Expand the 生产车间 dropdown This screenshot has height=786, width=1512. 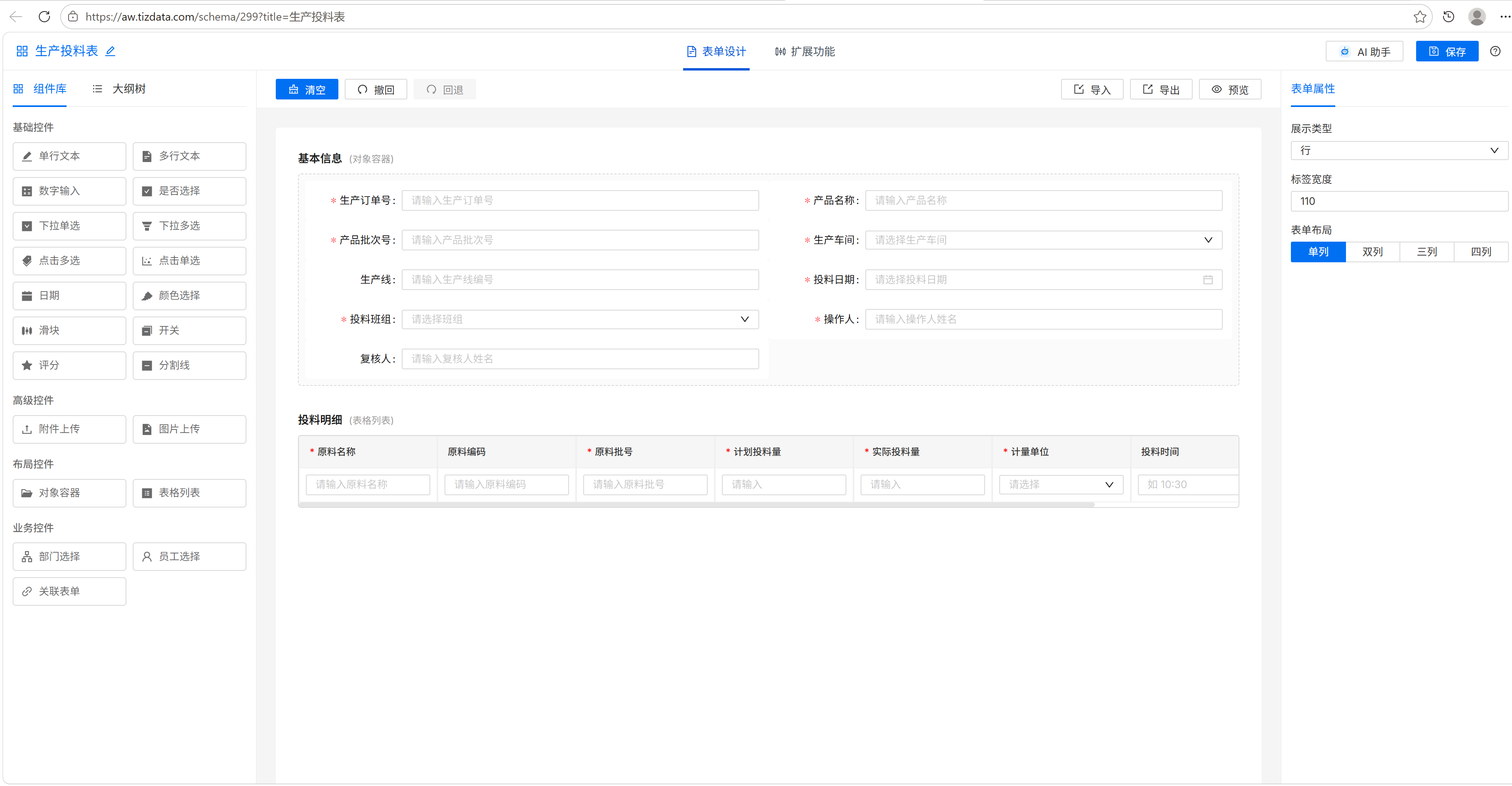(1044, 240)
